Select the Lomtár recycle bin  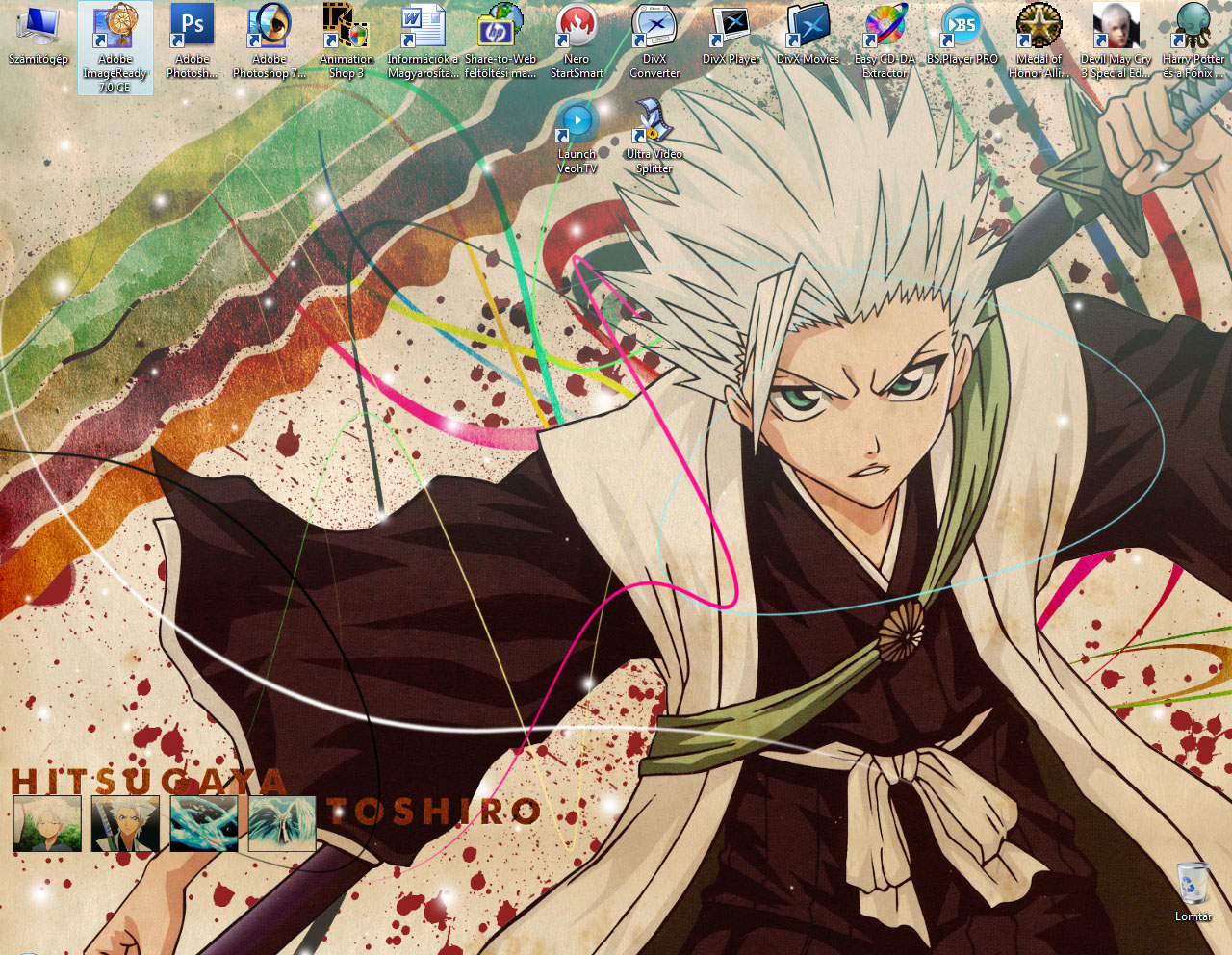tap(1193, 892)
